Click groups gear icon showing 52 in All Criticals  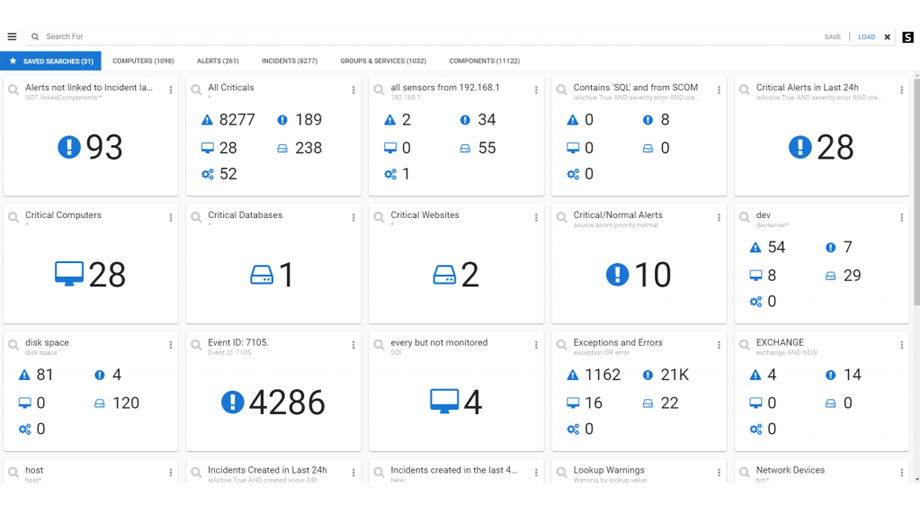point(208,174)
